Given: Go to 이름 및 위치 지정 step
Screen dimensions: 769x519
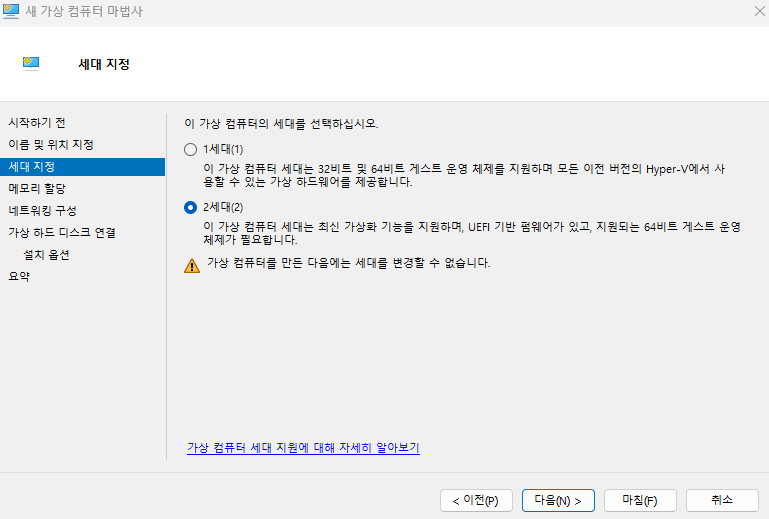Looking at the screenshot, I should point(51,145).
